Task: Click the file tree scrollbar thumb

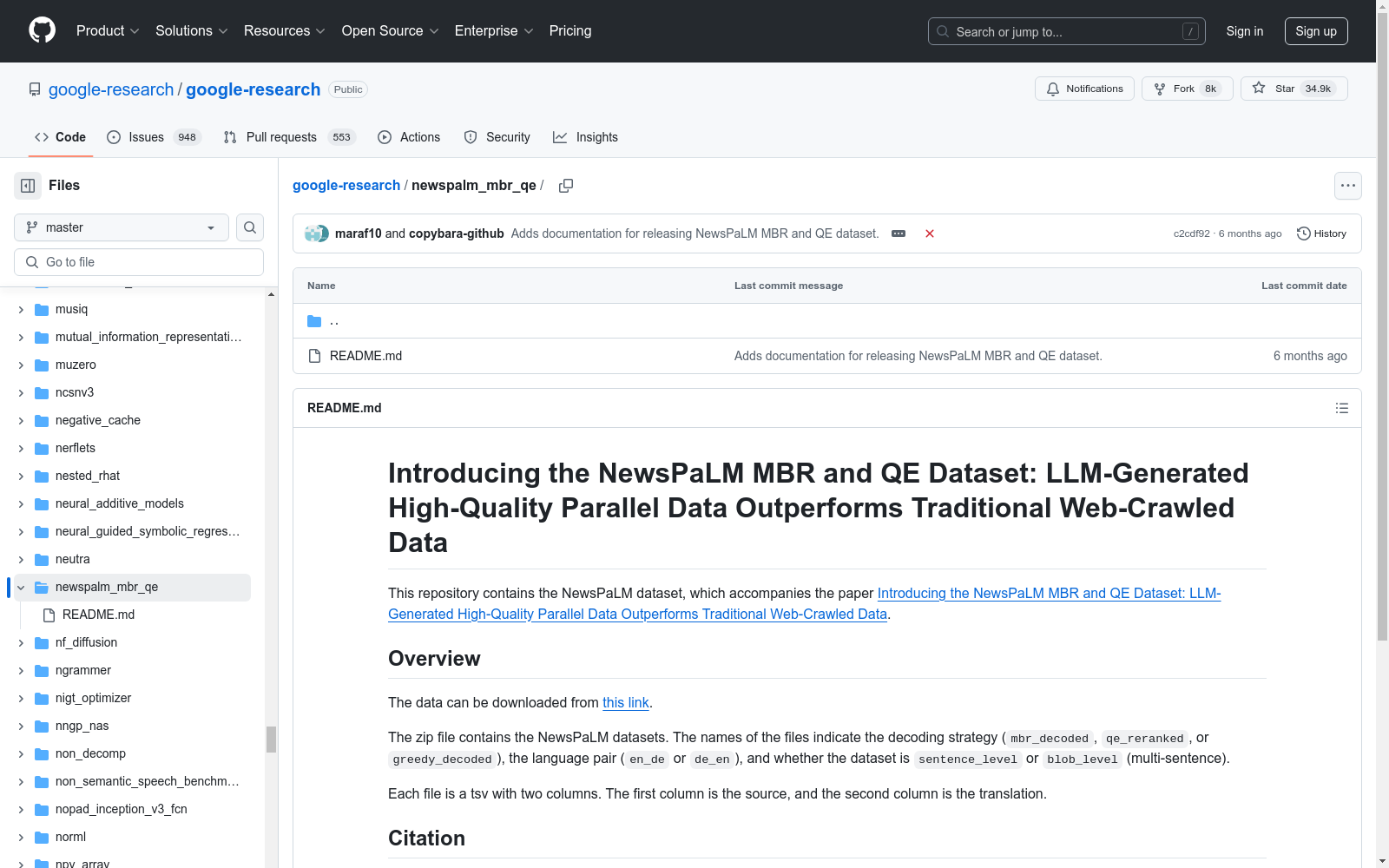Action: pos(271,739)
